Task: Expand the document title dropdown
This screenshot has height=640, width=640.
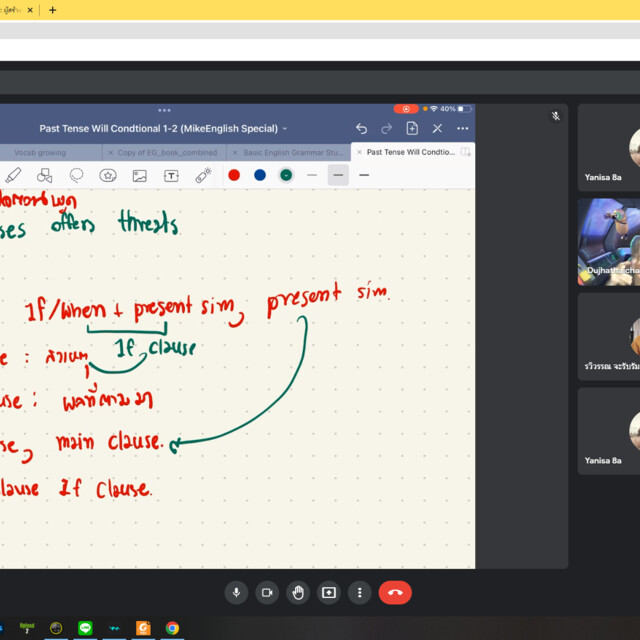Action: (285, 129)
